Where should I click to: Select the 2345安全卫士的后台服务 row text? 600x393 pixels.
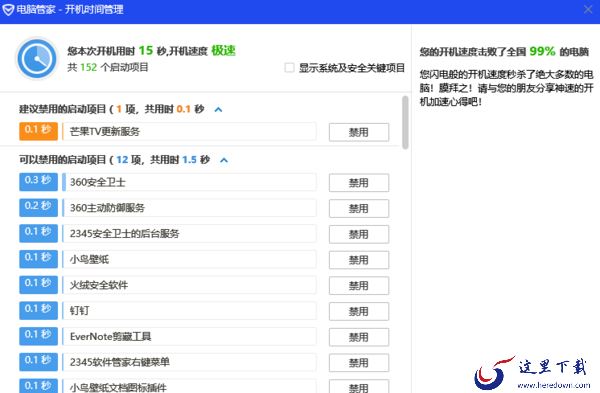coord(124,233)
